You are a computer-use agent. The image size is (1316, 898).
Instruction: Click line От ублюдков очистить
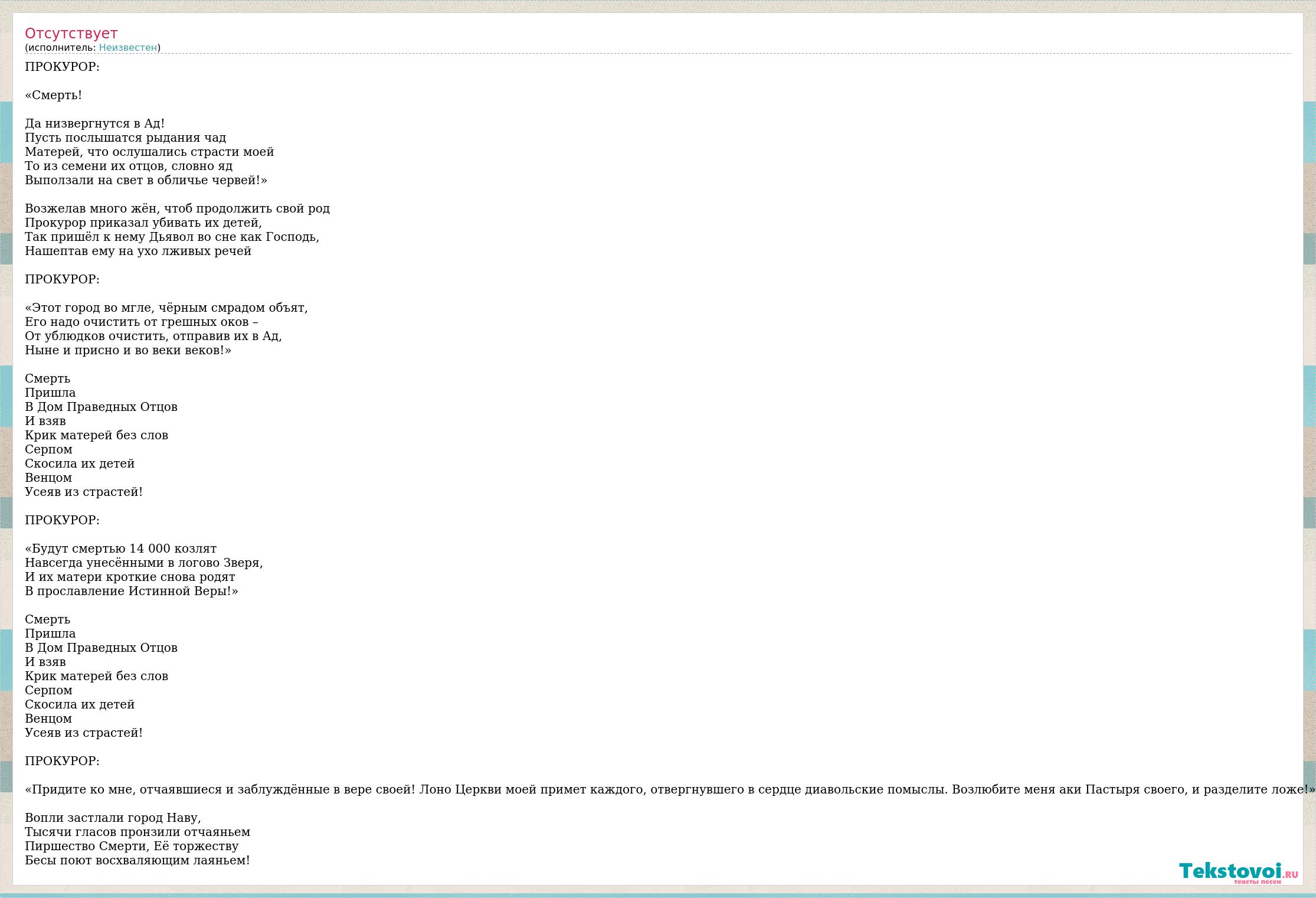tap(153, 336)
